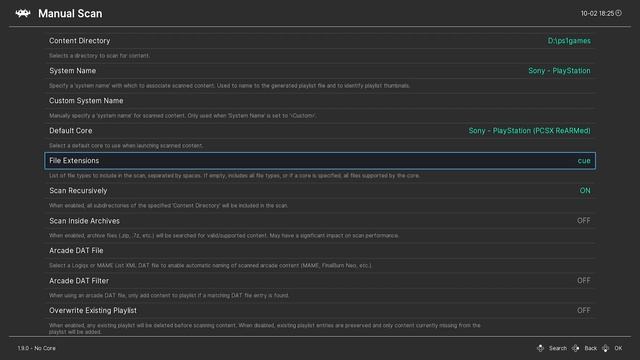Click the 'Select a default core' description
The width and height of the screenshot is (640, 360).
[x=126, y=145]
